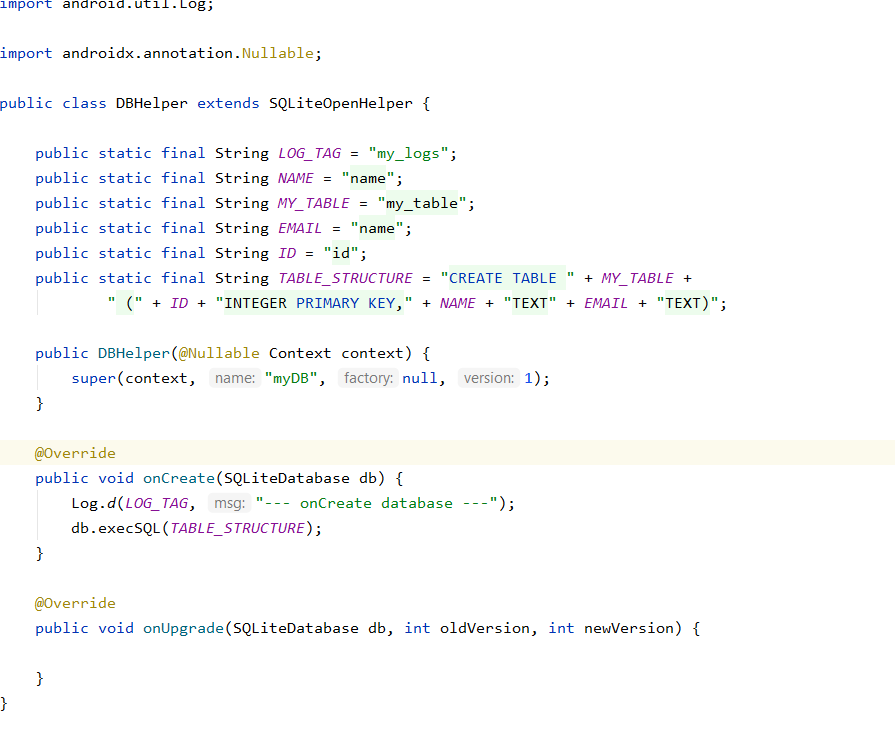Click the MY_TABLE constant declaration
The width and height of the screenshot is (895, 753).
[x=313, y=203]
